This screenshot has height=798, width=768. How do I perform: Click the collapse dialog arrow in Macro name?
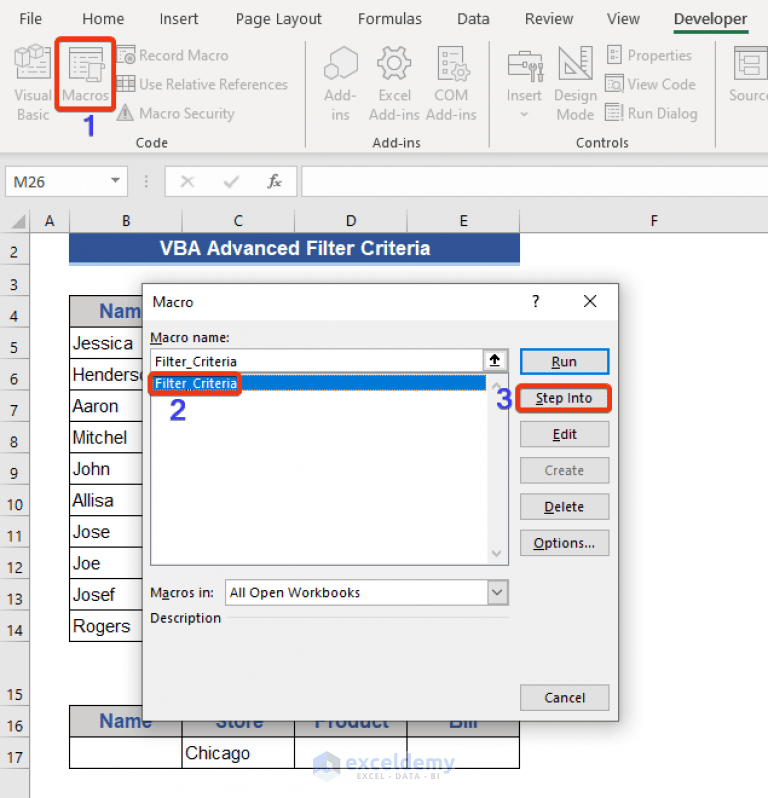tap(495, 360)
